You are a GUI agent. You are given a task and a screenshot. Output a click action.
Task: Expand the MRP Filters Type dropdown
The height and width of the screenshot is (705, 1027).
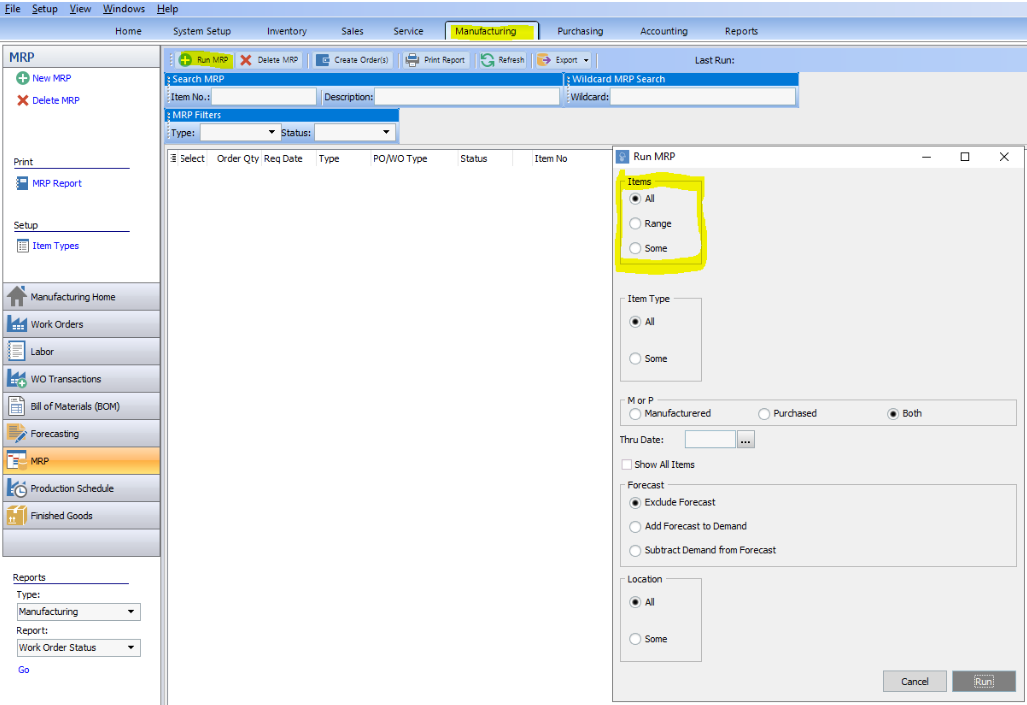pos(272,132)
